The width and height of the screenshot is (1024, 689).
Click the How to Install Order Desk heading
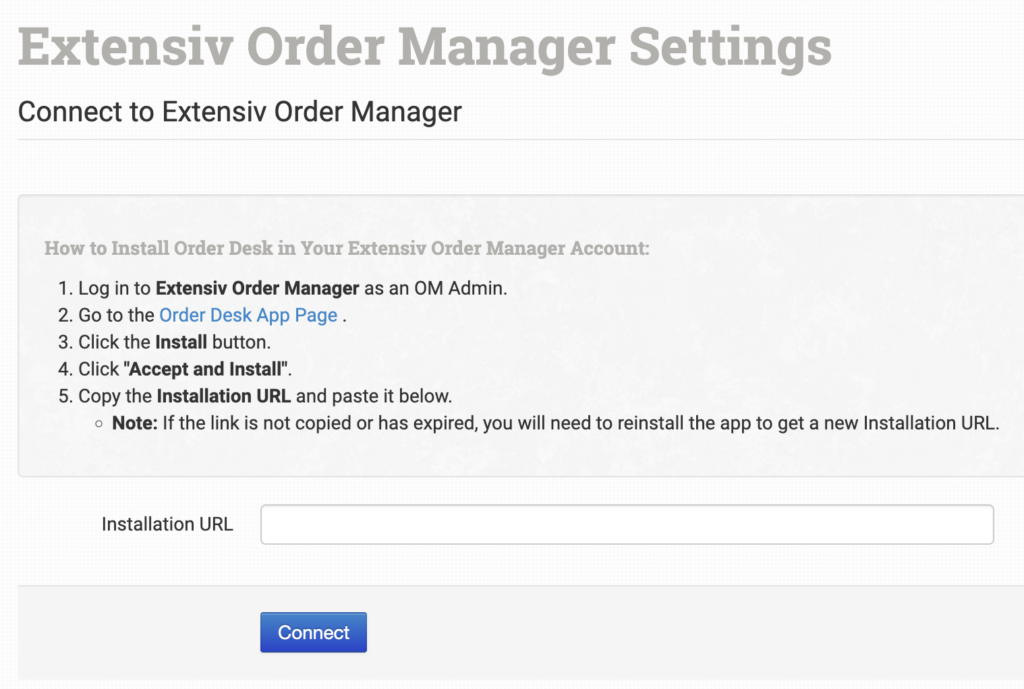point(346,248)
